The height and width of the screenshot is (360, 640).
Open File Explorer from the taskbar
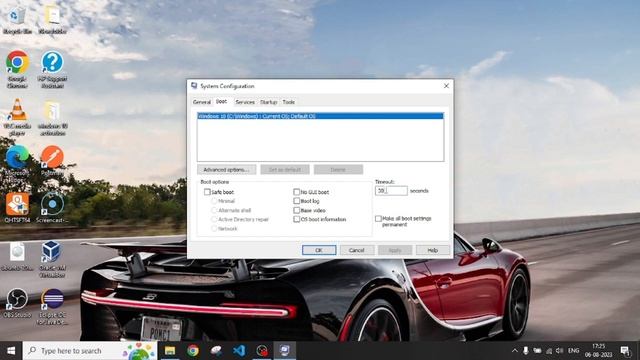pos(170,351)
